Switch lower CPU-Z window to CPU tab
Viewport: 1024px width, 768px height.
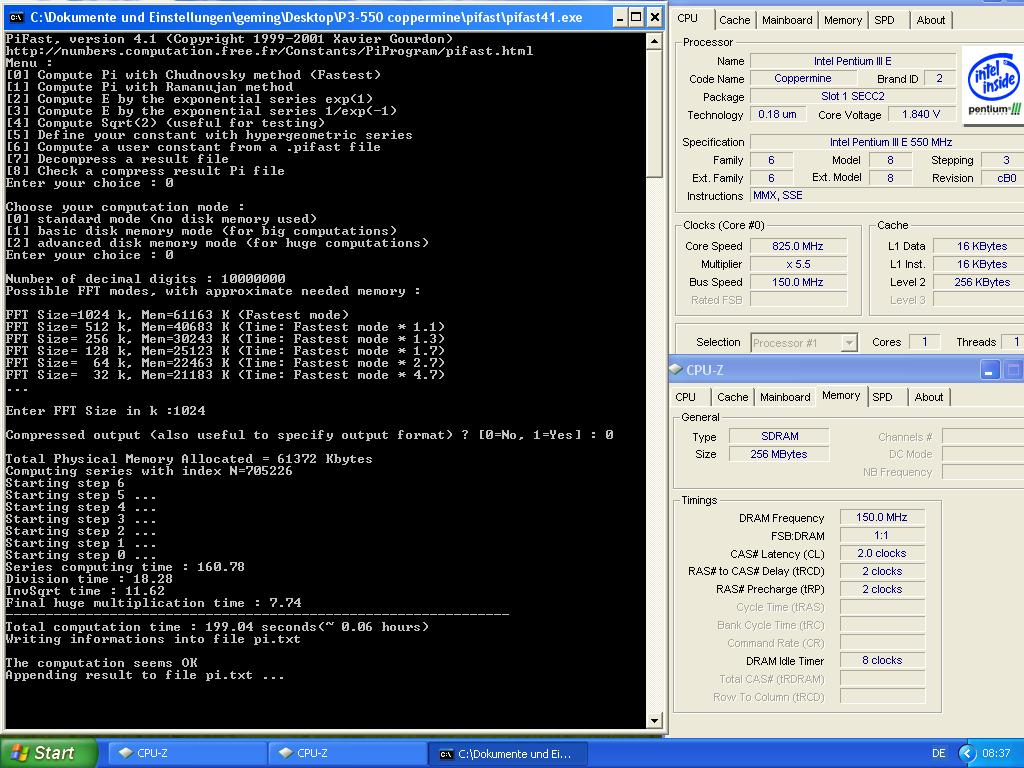pyautogui.click(x=685, y=397)
